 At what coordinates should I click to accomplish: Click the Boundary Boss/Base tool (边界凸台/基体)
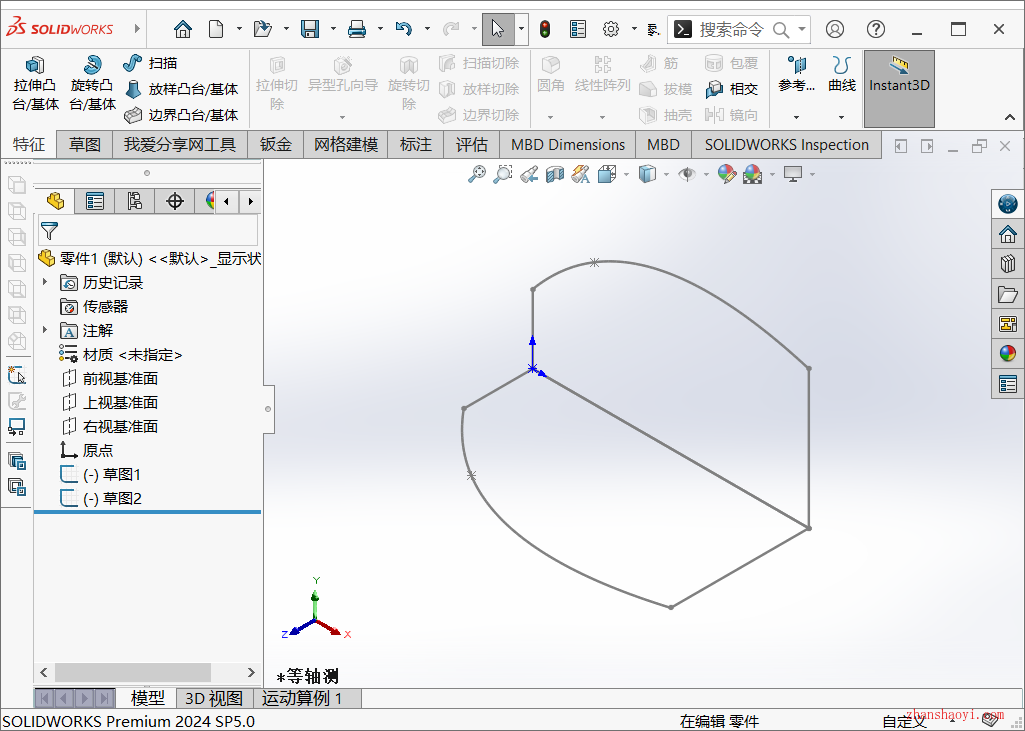click(x=181, y=115)
